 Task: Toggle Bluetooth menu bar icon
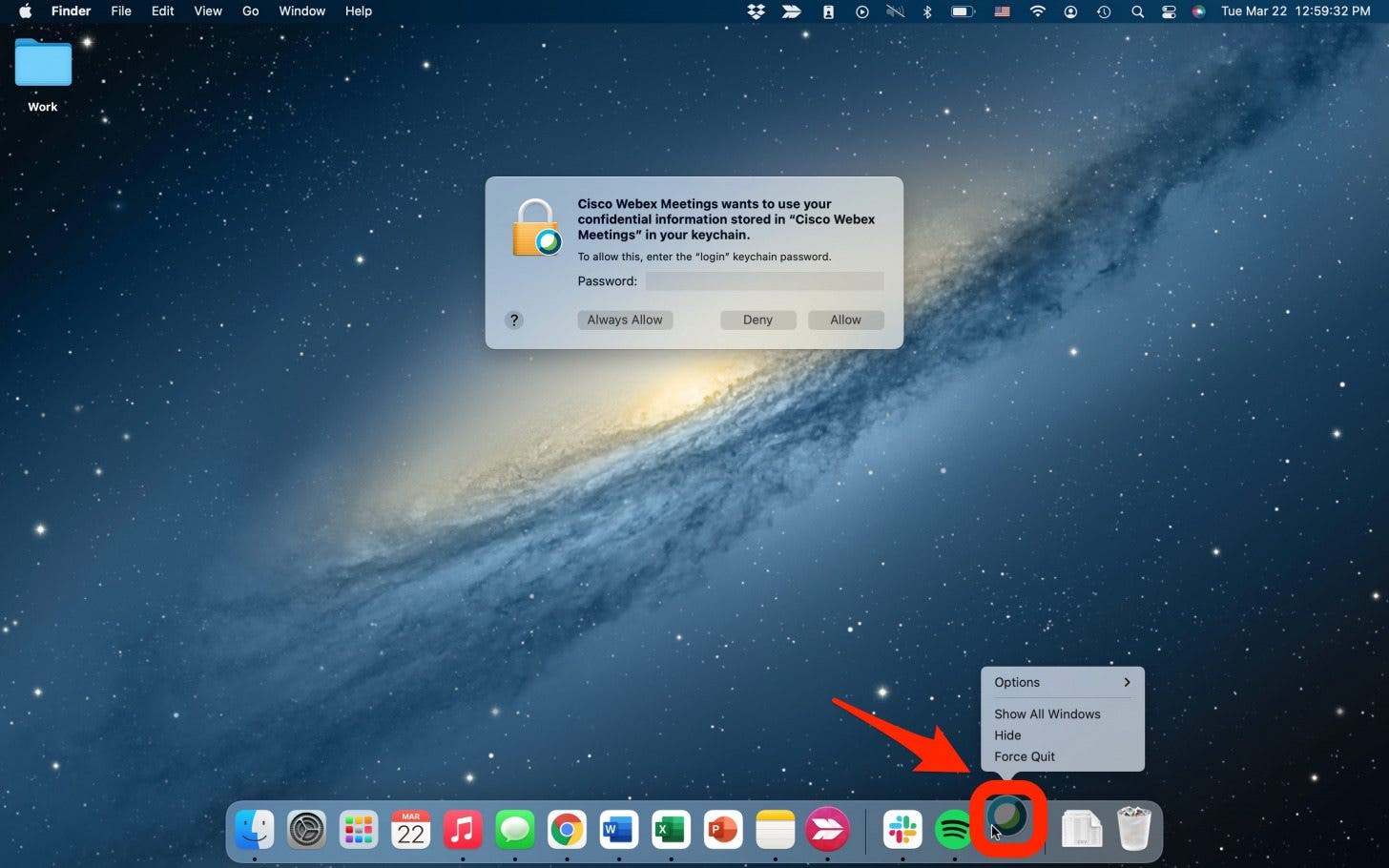pyautogui.click(x=926, y=11)
